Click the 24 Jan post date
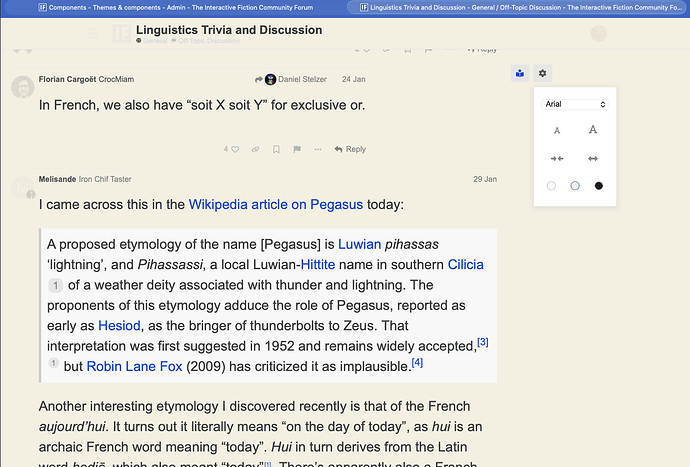Screen dimensions: 690x467 pos(353,79)
